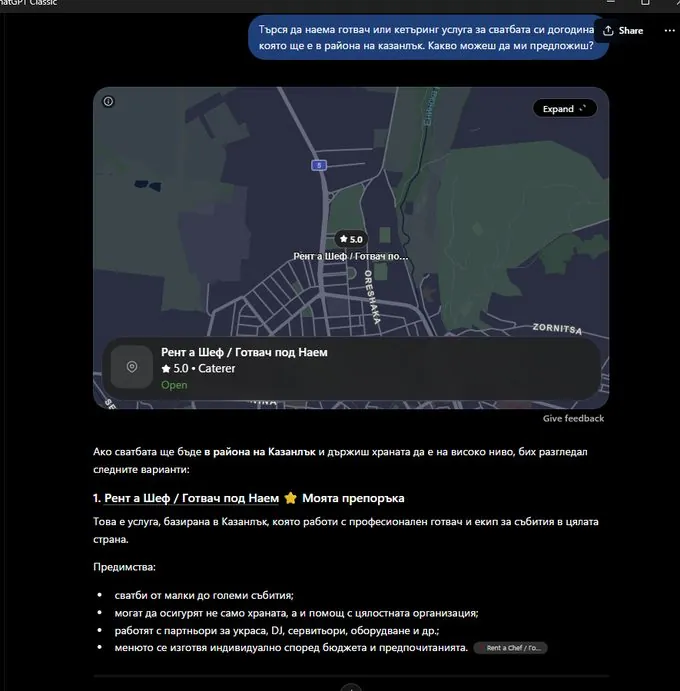680x691 pixels.
Task: Expand the map view
Action: pos(565,109)
